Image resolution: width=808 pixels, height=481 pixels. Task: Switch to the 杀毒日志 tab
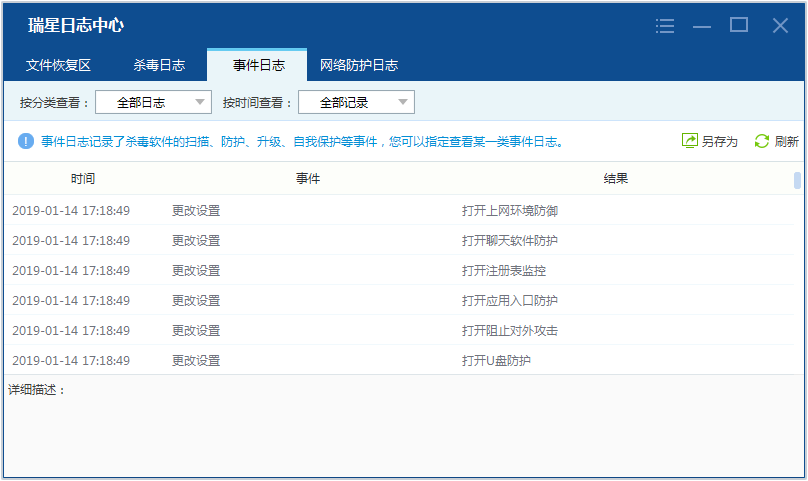pyautogui.click(x=159, y=65)
